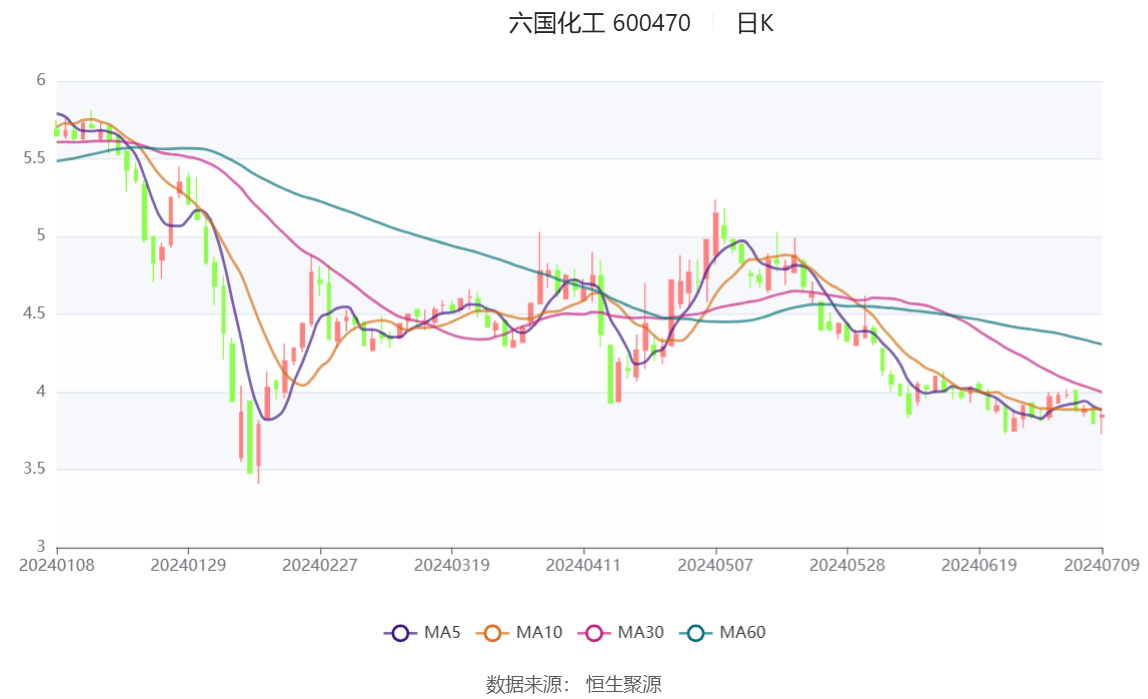Click the 20240709 date axis label

(x=1102, y=565)
